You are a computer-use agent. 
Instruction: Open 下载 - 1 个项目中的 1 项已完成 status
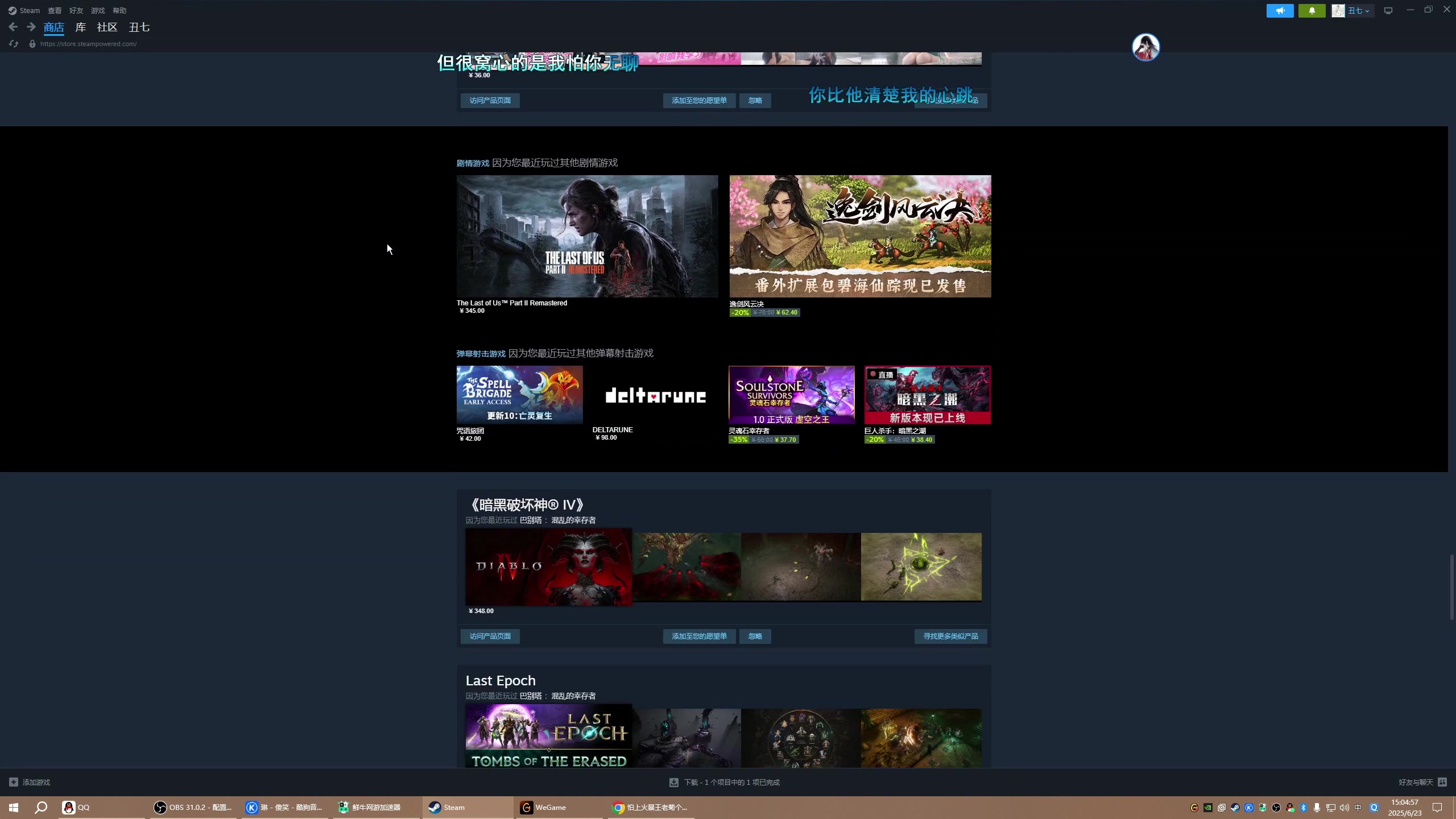click(x=731, y=782)
